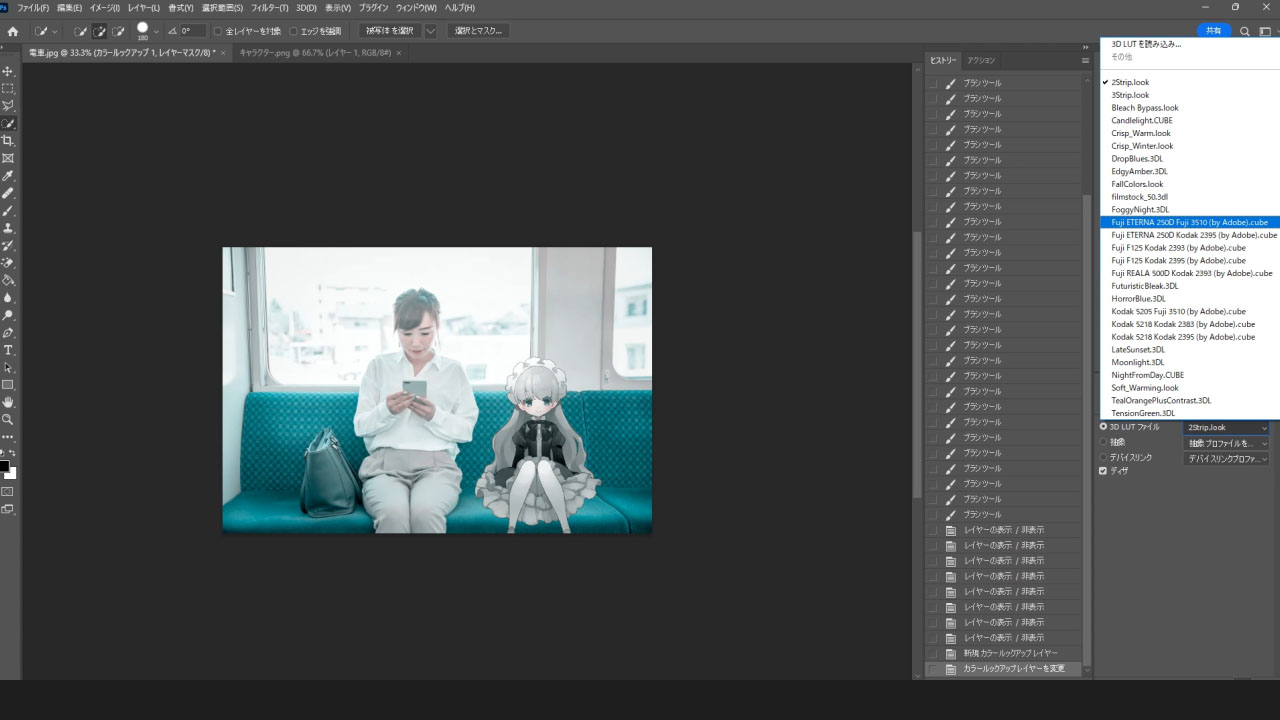1280x720 pixels.
Task: Open the ウィンドウ(W) menu
Action: pos(416,8)
